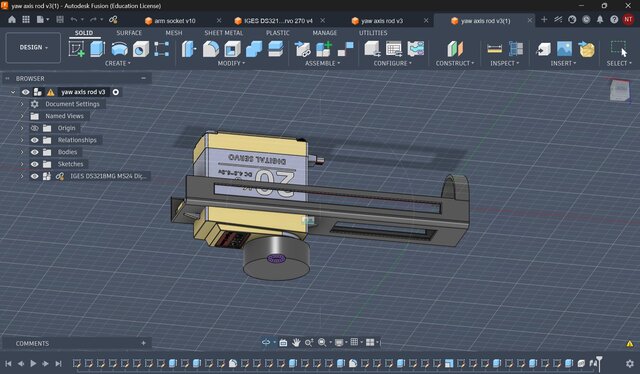Image resolution: width=640 pixels, height=374 pixels.
Task: Collapse the yaw axis rod v3 root node
Action: (13, 92)
